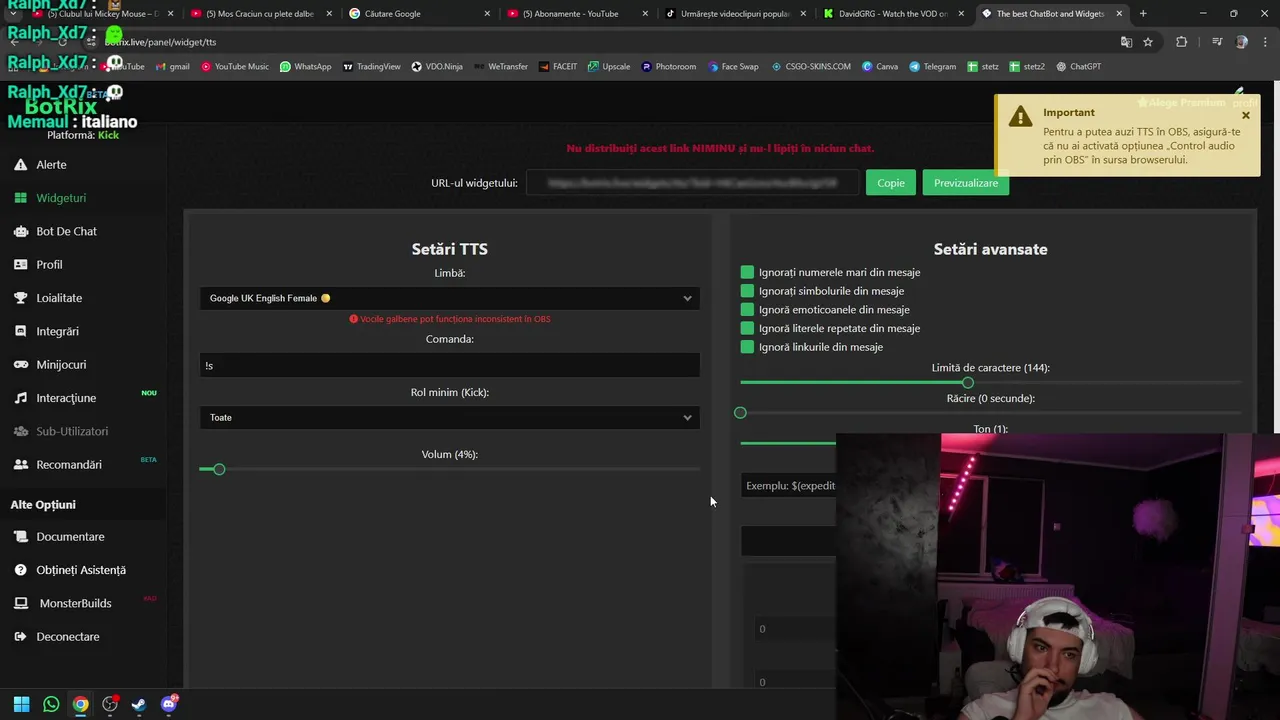Open the Upscale bookmark
Image resolution: width=1280 pixels, height=720 pixels.
[x=609, y=67]
